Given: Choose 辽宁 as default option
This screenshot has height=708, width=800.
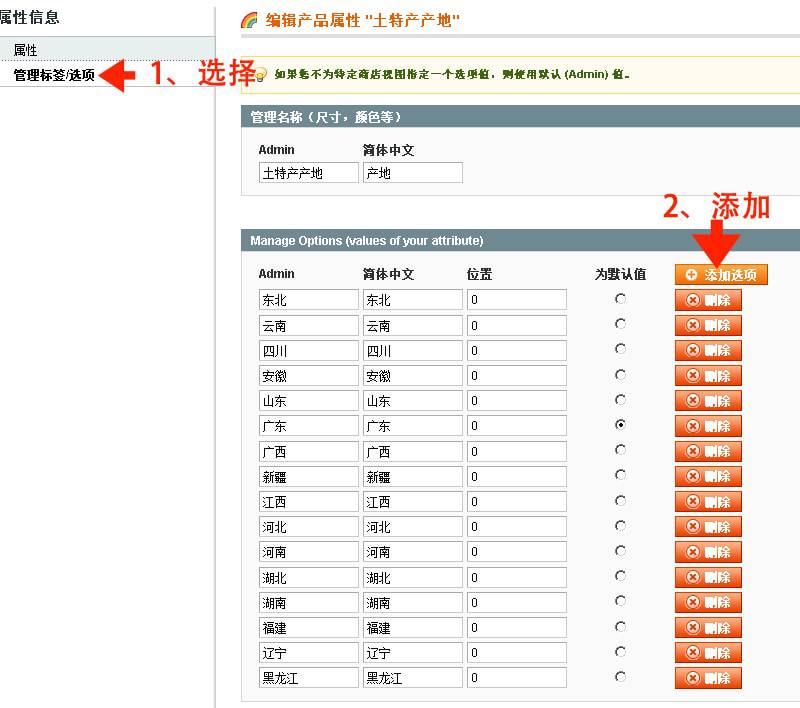Looking at the screenshot, I should (x=621, y=652).
